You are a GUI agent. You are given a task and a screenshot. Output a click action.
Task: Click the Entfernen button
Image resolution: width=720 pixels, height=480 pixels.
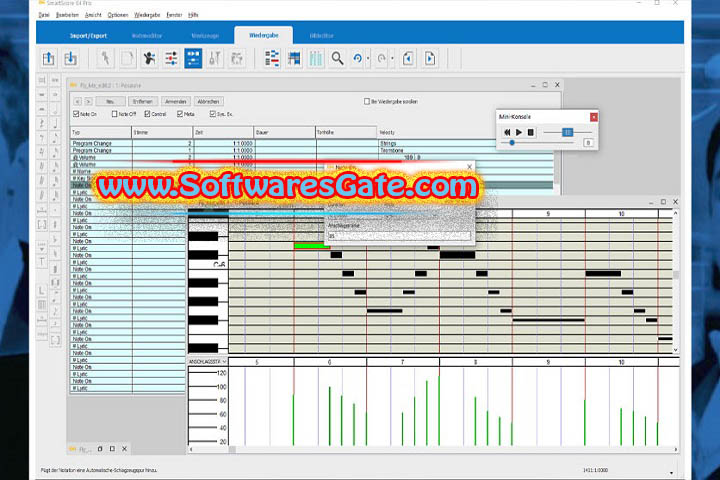143,102
